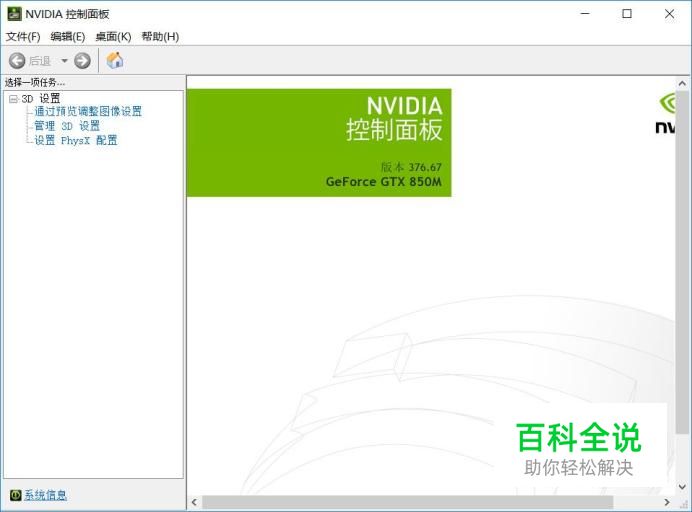Click the vertical scrollbar thumb
The image size is (692, 512).
click(682, 262)
